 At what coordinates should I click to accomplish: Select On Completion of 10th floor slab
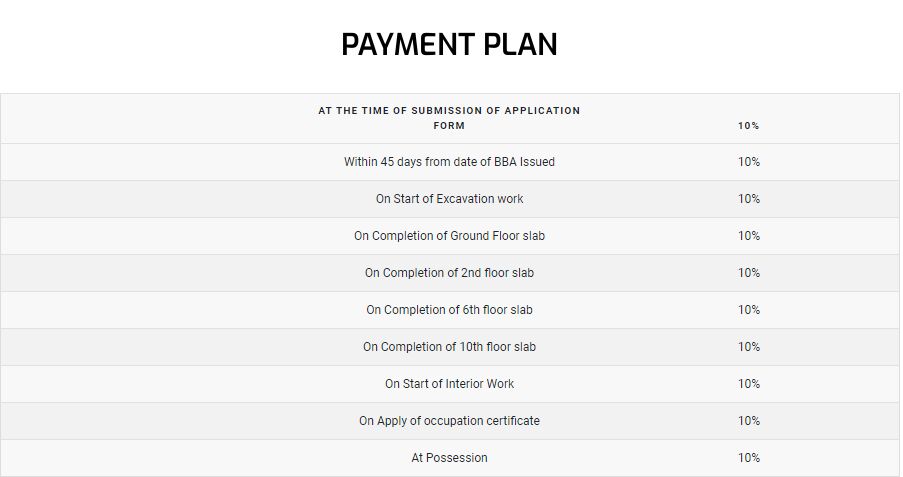449,347
